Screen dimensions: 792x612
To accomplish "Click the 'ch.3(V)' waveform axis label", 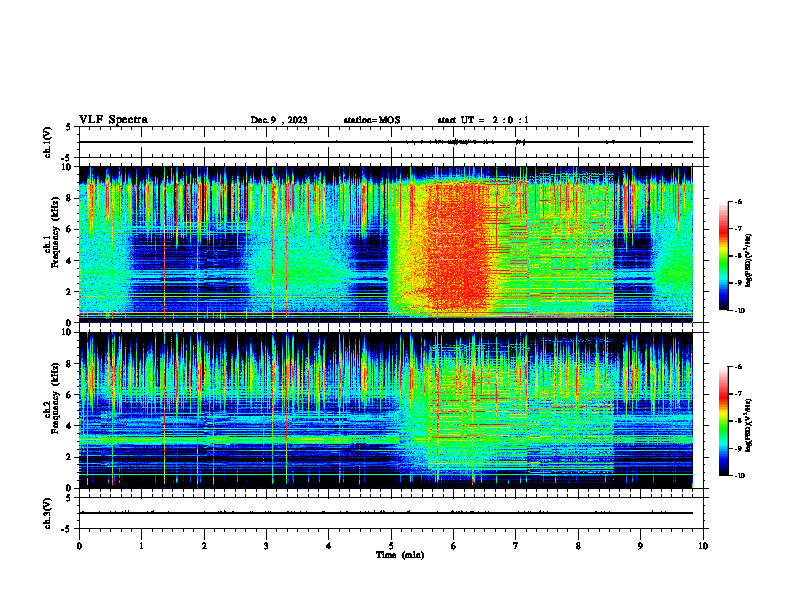I will tap(48, 513).
